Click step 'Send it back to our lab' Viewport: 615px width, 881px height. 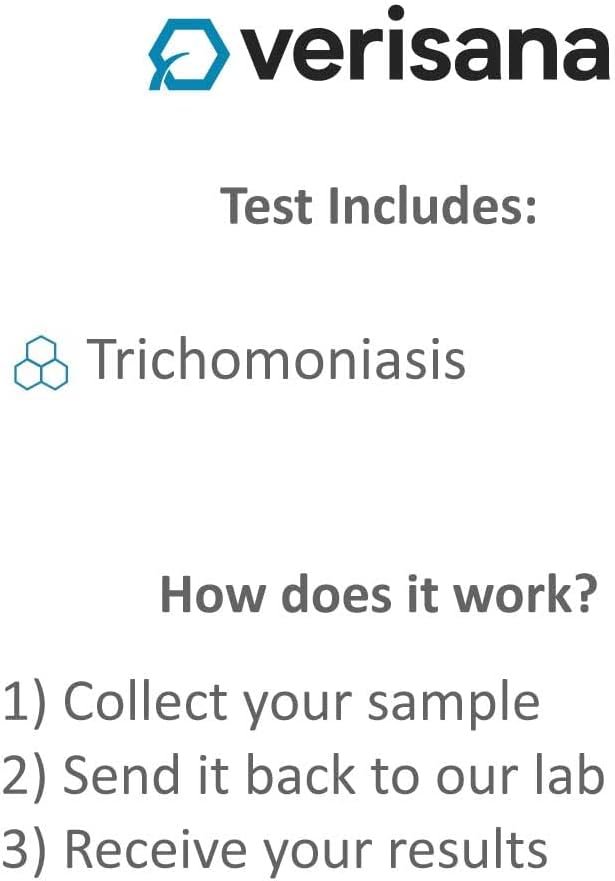334,774
